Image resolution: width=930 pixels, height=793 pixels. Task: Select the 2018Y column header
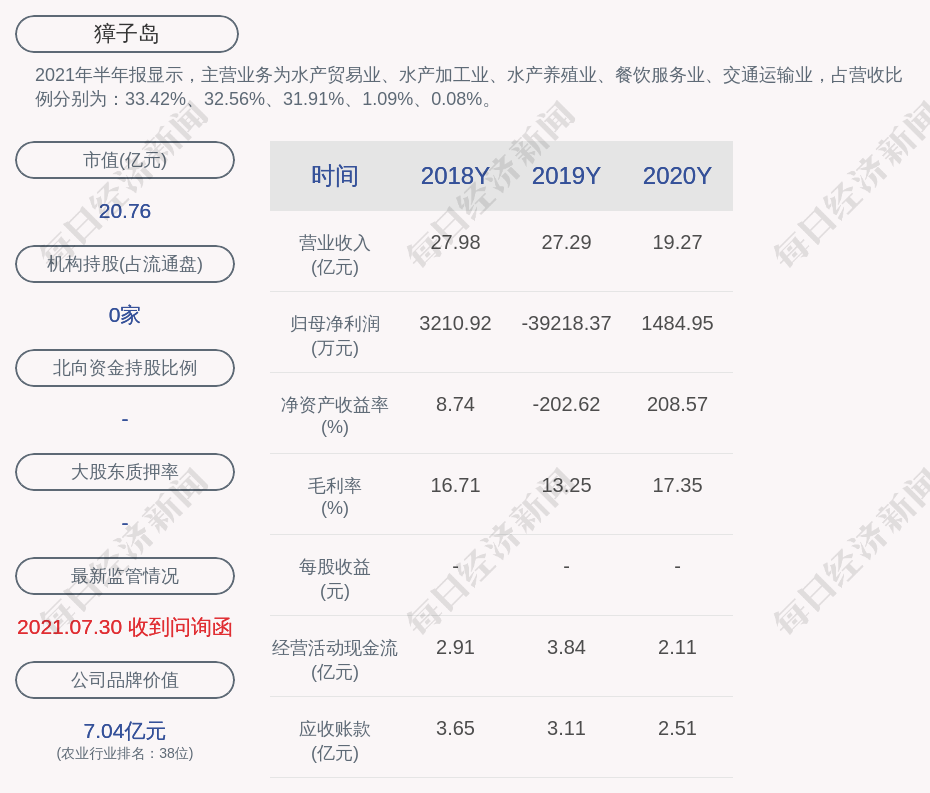coord(455,176)
